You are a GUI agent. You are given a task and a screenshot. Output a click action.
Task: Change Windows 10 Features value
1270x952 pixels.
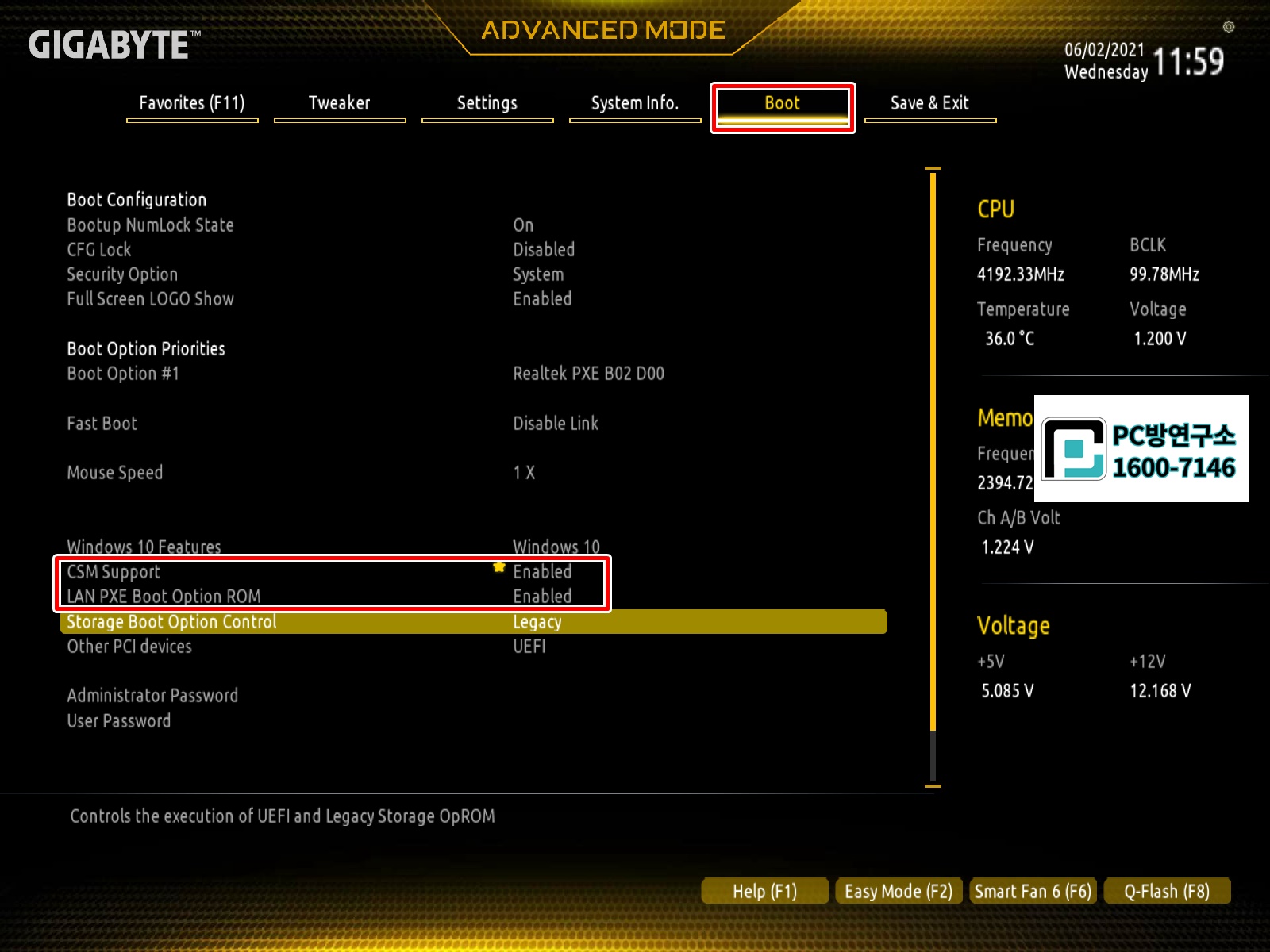[556, 547]
